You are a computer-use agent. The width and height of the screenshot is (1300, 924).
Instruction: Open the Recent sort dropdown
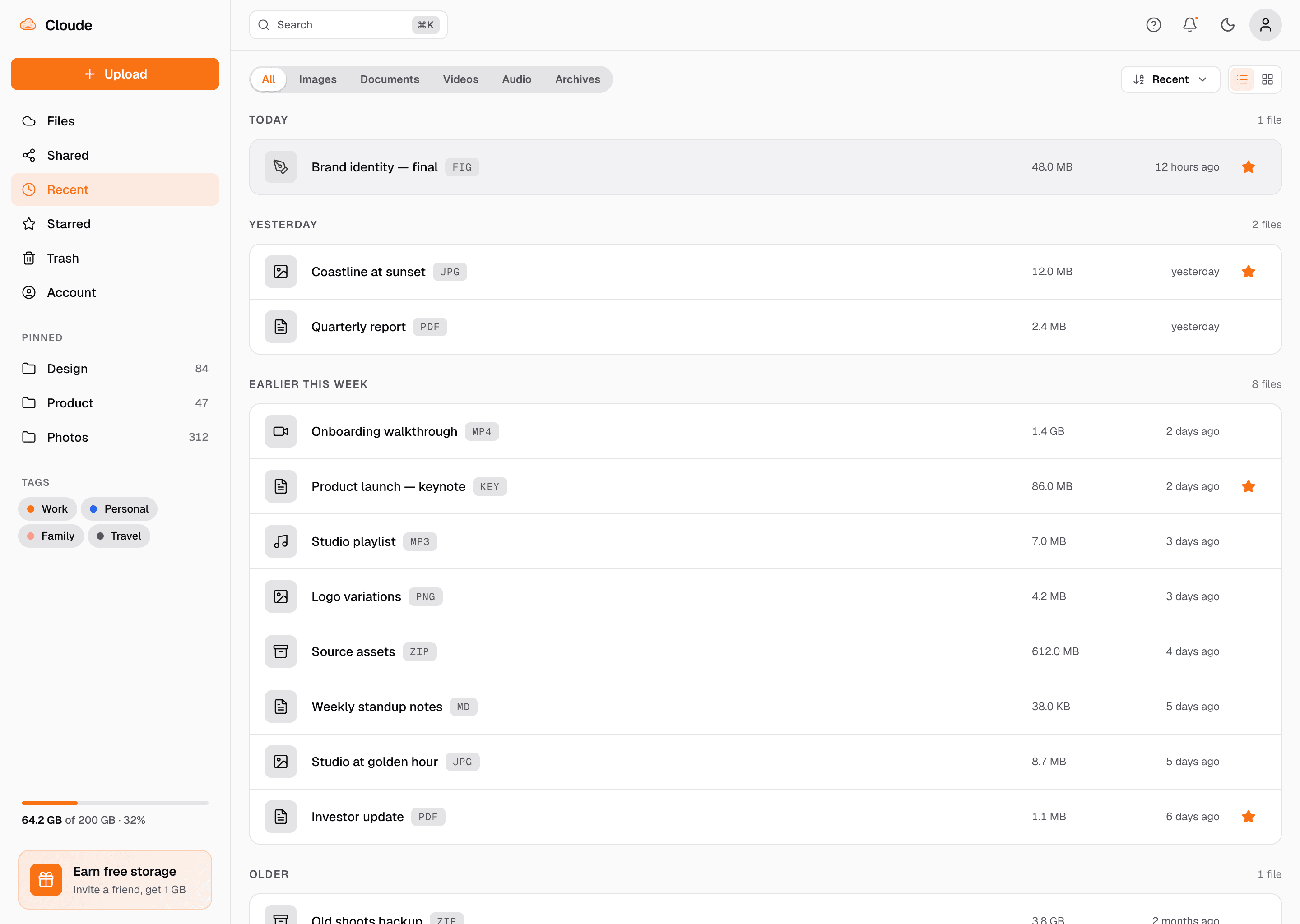pyautogui.click(x=1170, y=80)
